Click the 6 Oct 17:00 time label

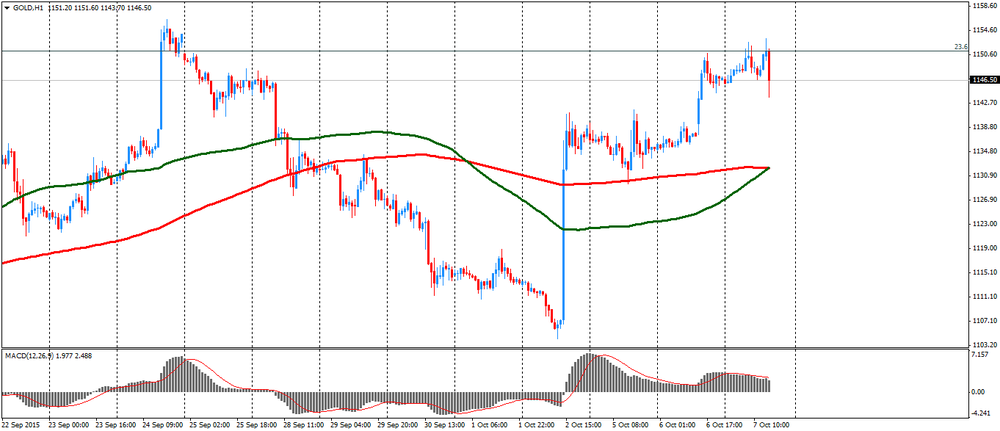pyautogui.click(x=723, y=423)
